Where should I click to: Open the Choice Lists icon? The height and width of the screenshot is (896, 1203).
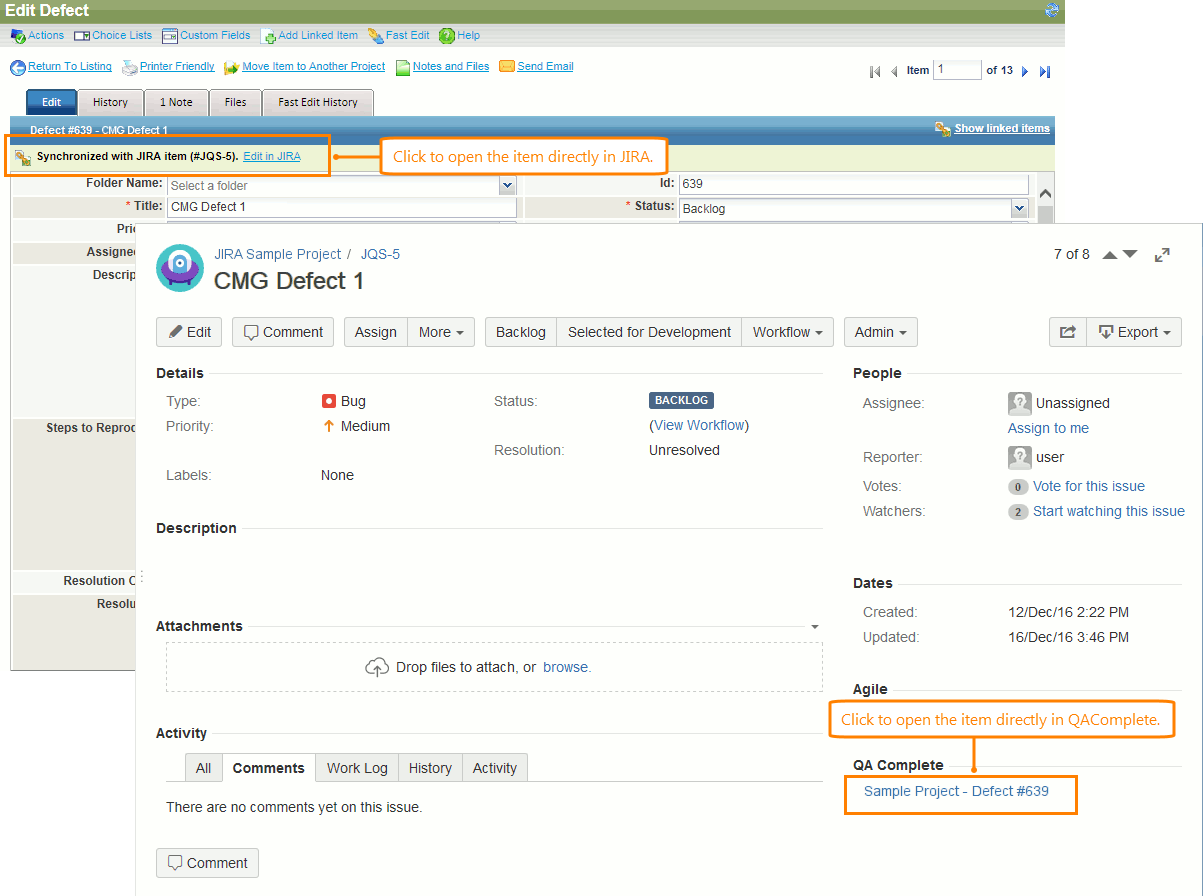pyautogui.click(x=82, y=36)
